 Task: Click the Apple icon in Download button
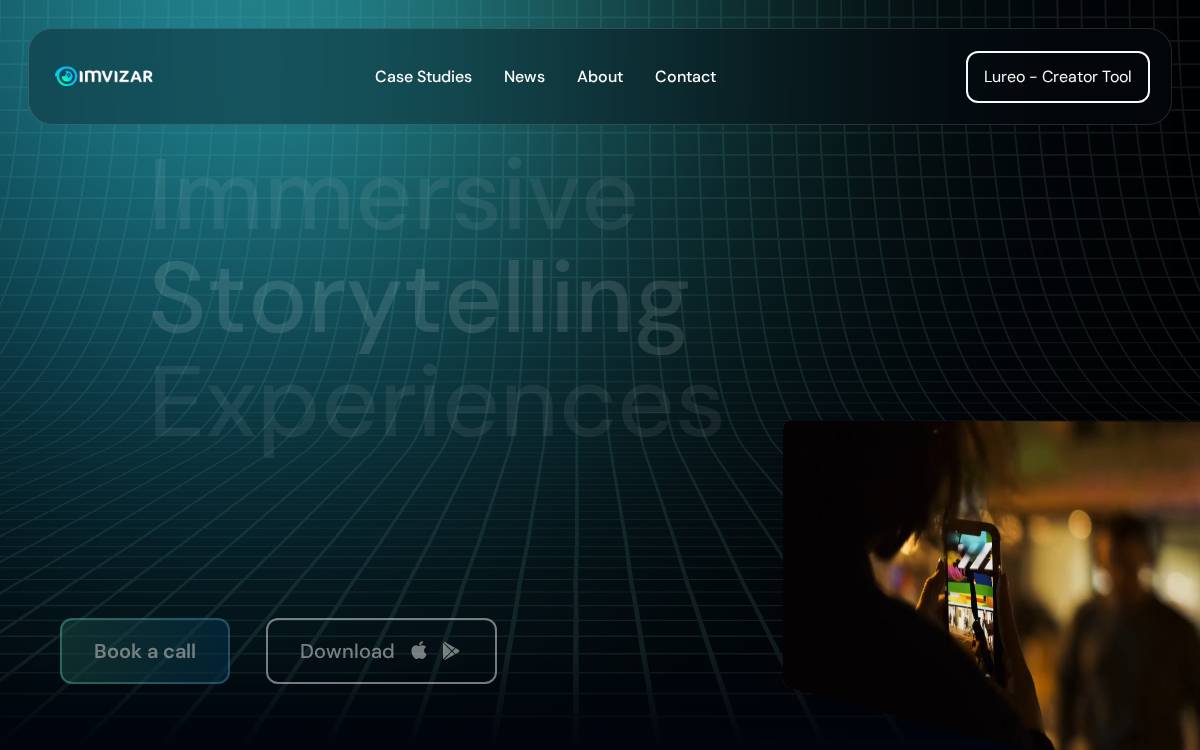coord(419,650)
